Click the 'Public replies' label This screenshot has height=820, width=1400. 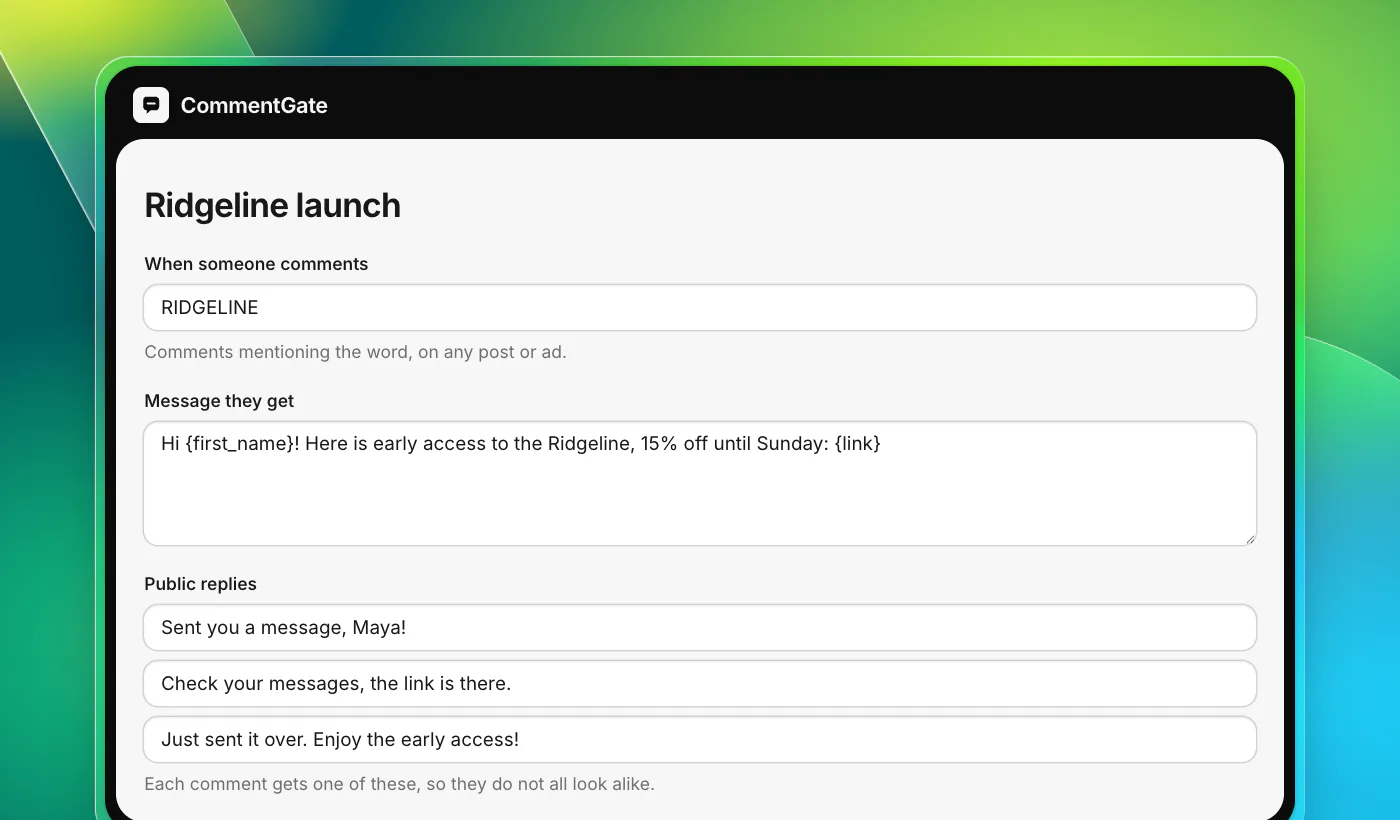pos(200,584)
